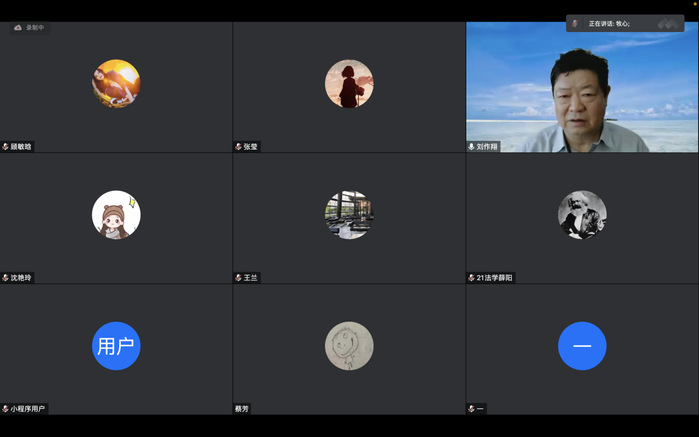This screenshot has height=437, width=699.
Task: Select 顾敏晗's profile avatar
Action: [x=116, y=84]
